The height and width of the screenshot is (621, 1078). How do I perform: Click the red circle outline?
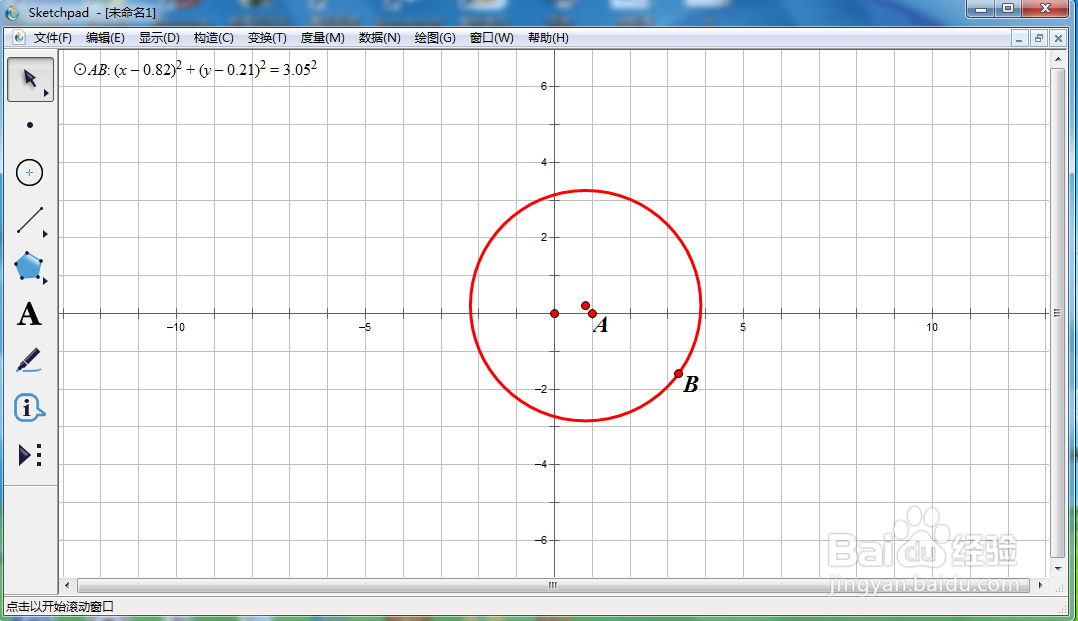coord(586,190)
